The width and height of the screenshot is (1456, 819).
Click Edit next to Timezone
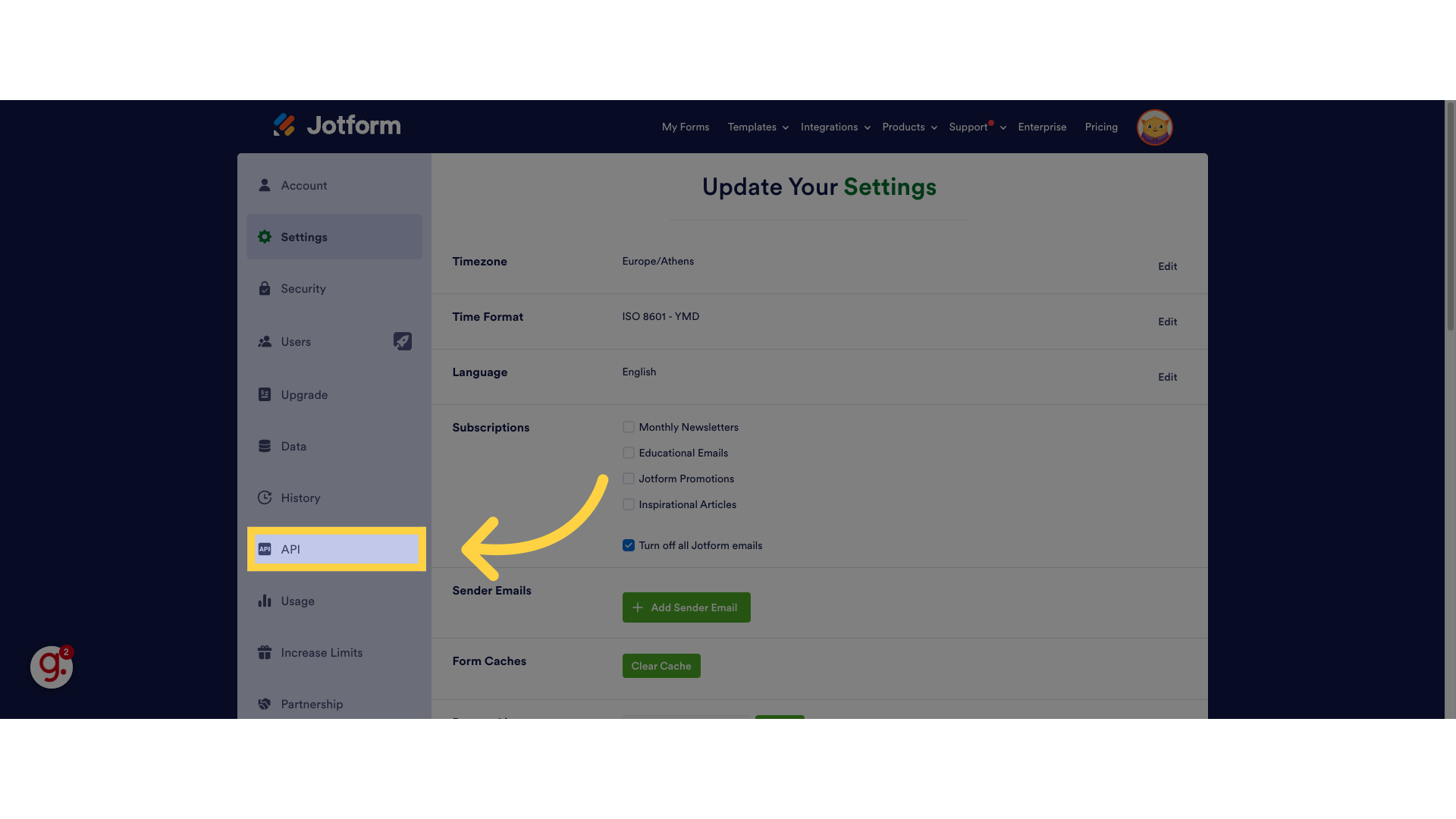tap(1167, 266)
